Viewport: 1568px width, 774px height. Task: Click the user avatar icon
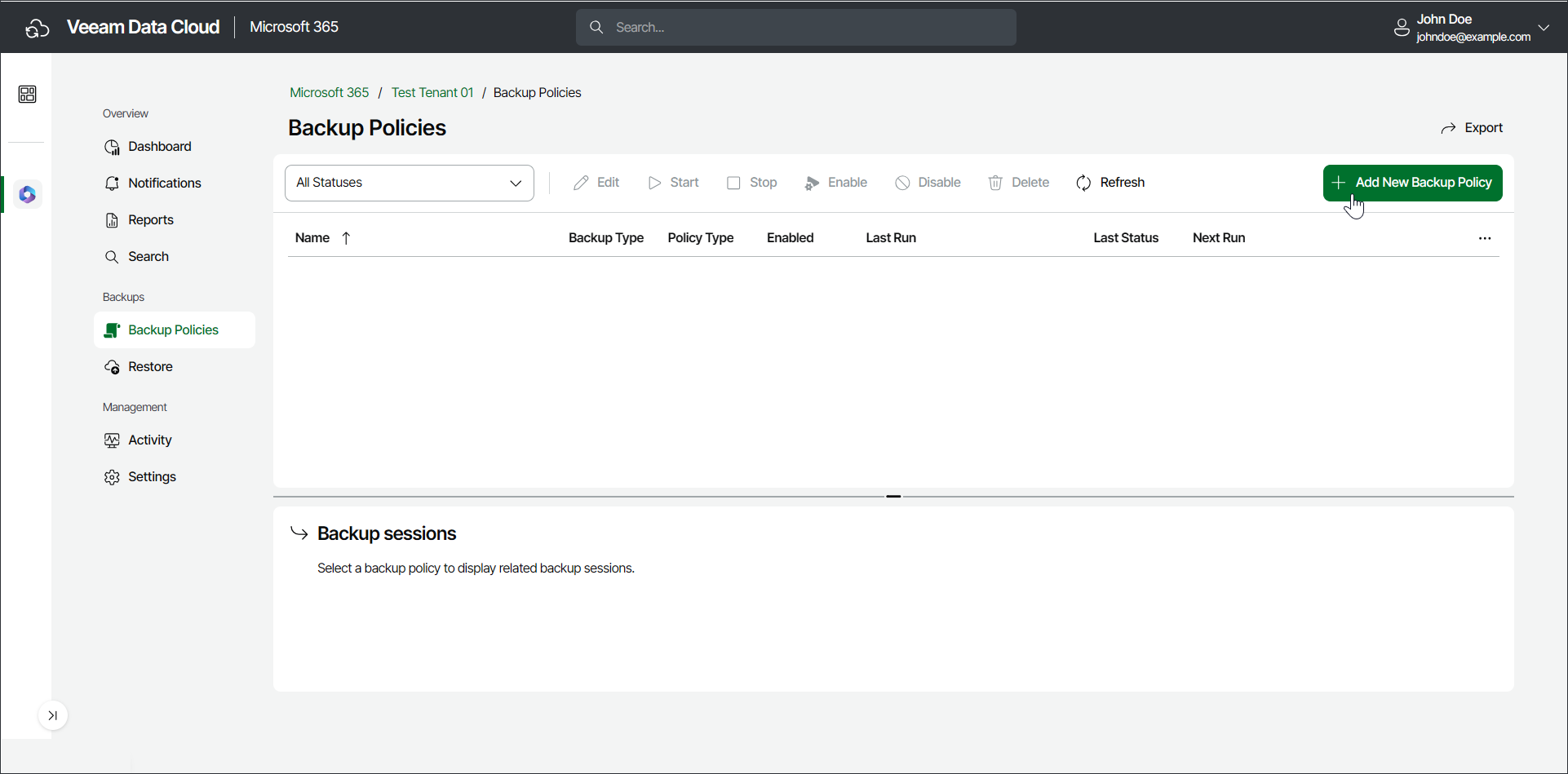point(1402,28)
